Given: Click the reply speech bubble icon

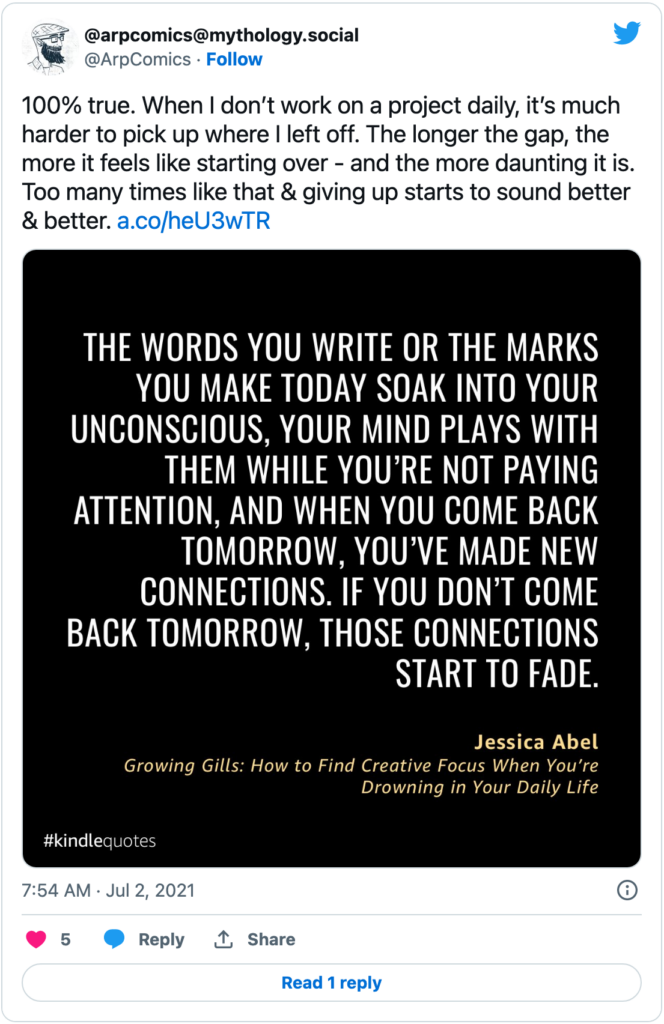Looking at the screenshot, I should (x=115, y=939).
